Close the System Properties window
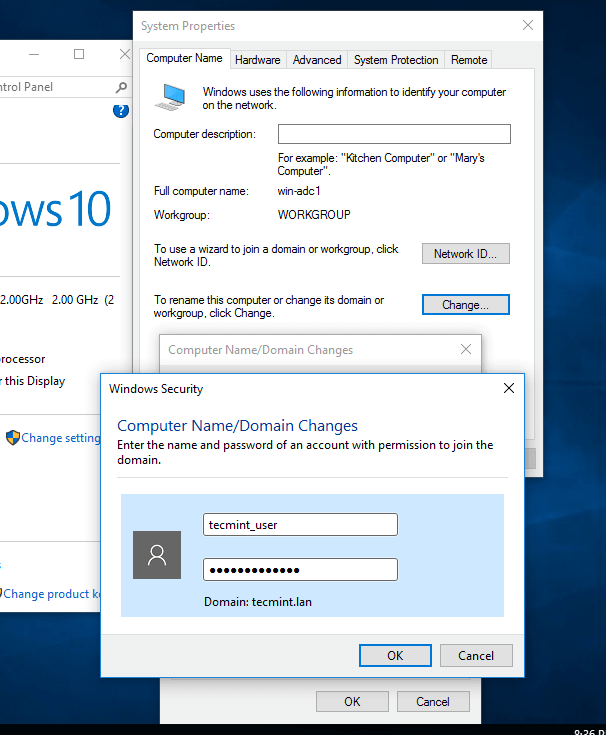Viewport: 606px width, 735px height. coord(527,25)
